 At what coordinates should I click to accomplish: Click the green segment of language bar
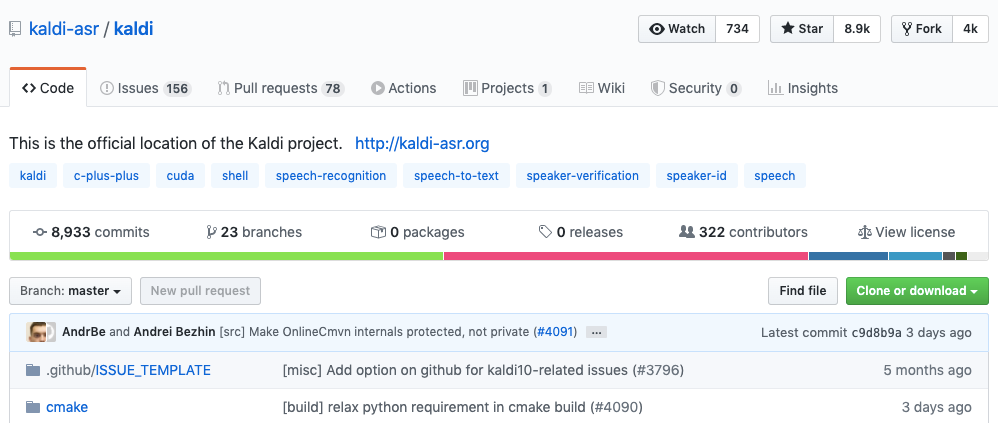point(226,256)
